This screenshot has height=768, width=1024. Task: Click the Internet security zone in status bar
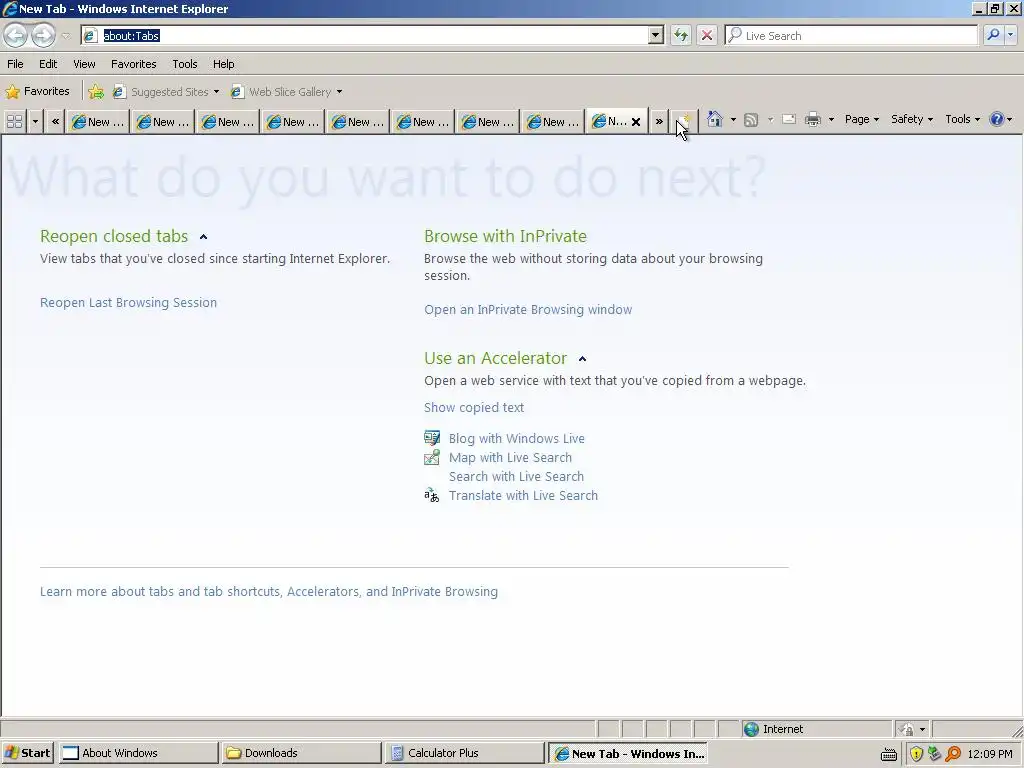tap(816, 729)
